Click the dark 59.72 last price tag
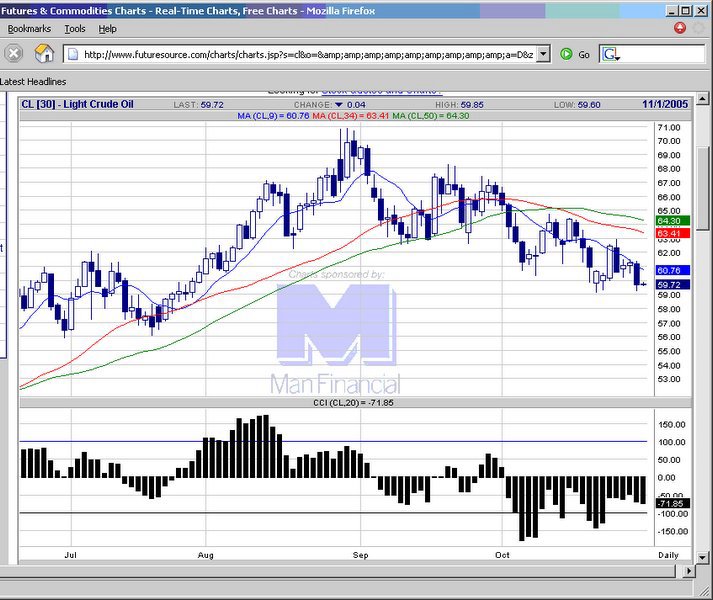 click(x=673, y=285)
